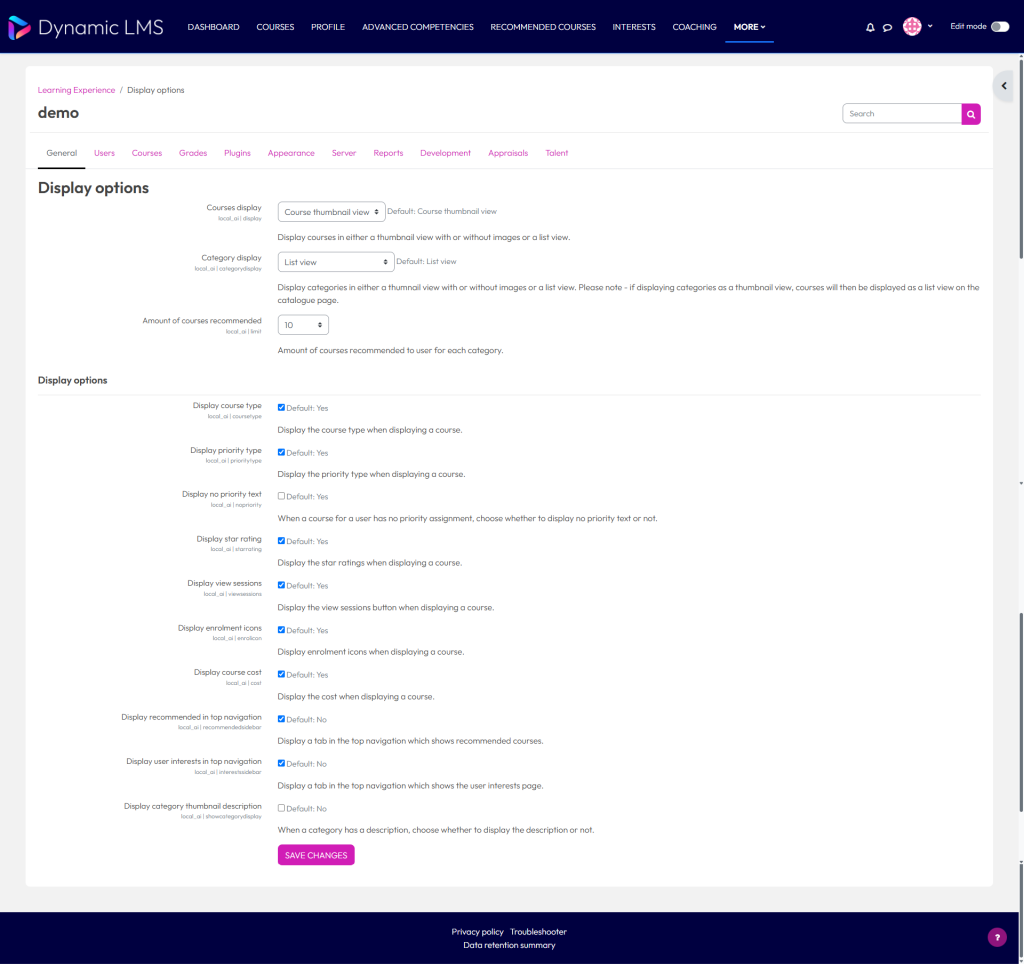This screenshot has height=965, width=1024.
Task: Open RECOMMENDED COURSES page
Action: coord(543,27)
